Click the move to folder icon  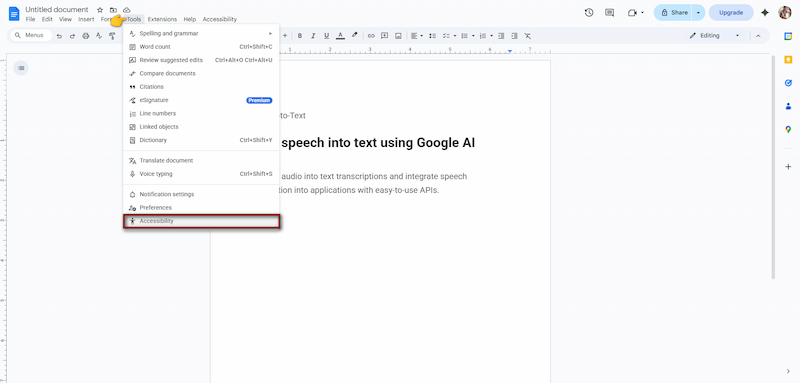tap(113, 10)
